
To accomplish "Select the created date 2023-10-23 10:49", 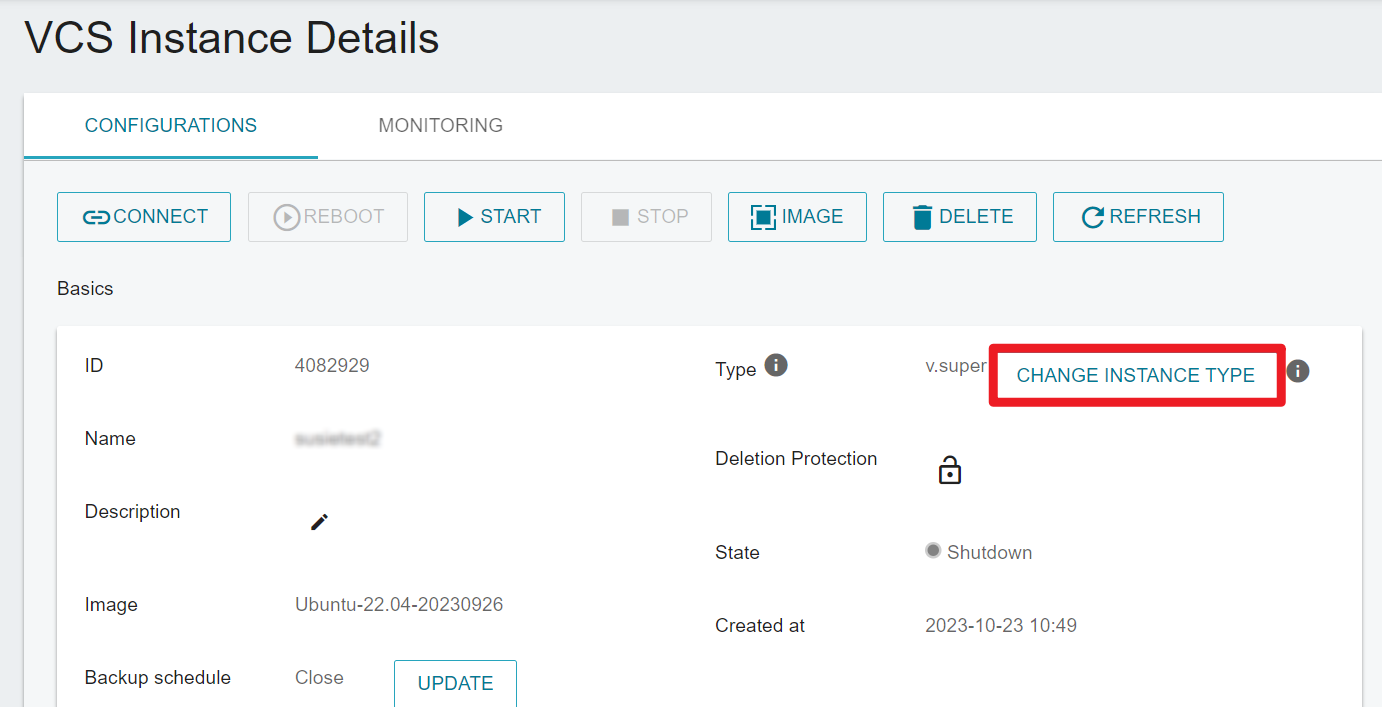I will [1001, 626].
